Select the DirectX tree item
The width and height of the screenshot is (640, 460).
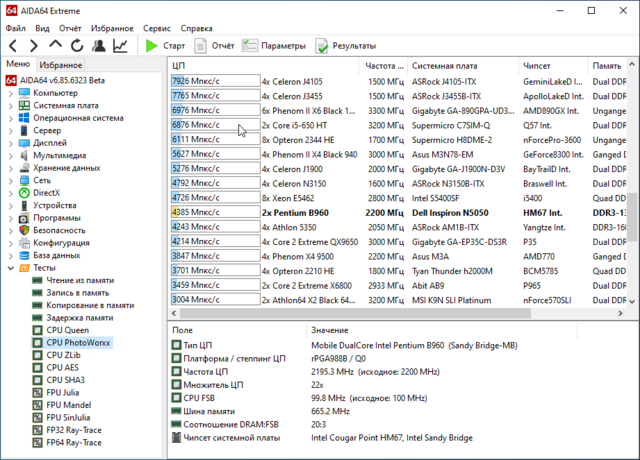point(47,192)
